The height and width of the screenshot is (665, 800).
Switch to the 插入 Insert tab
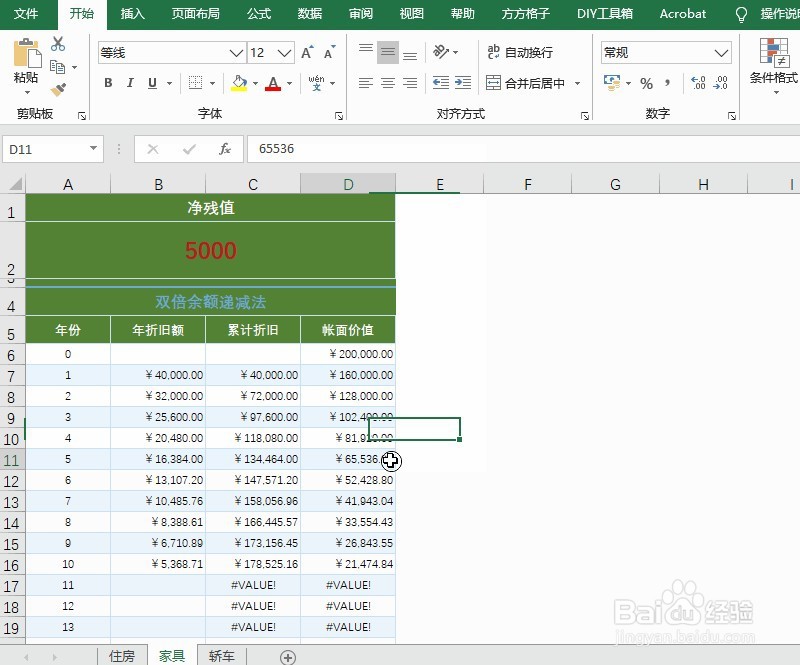[133, 14]
